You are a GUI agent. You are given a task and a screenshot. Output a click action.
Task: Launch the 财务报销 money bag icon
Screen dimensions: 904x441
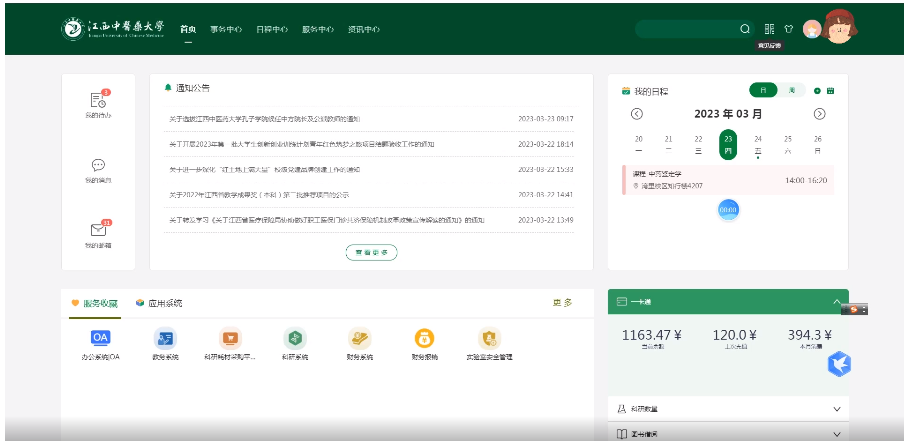[x=424, y=338]
